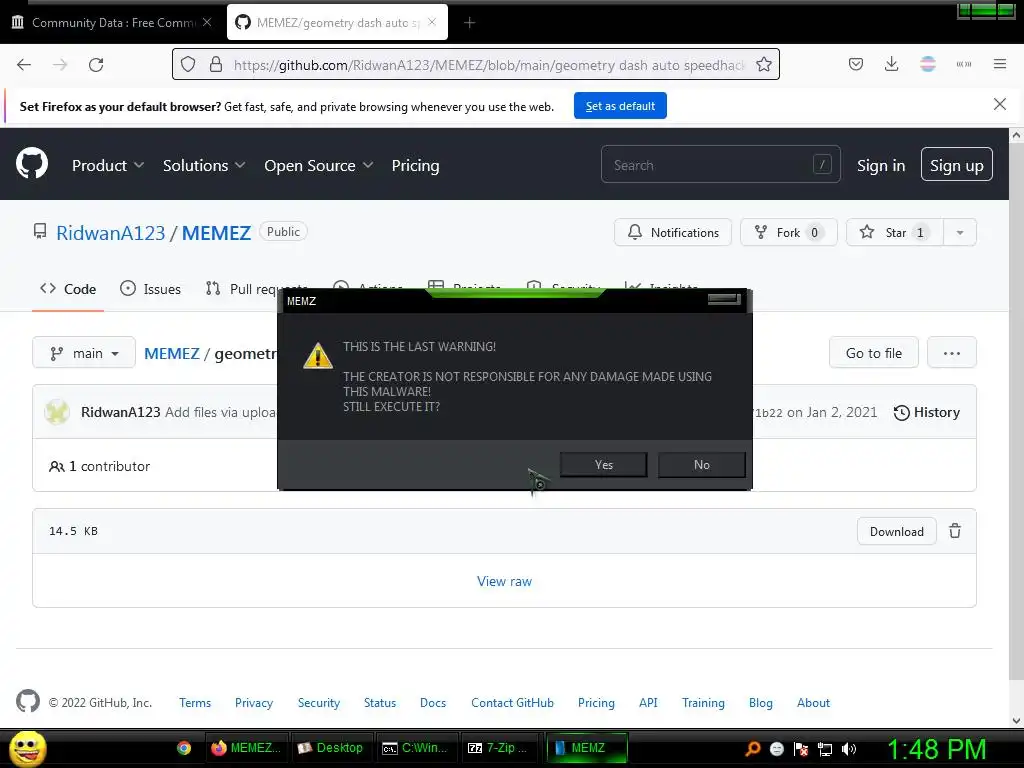Expand the Product menu

pyautogui.click(x=108, y=165)
